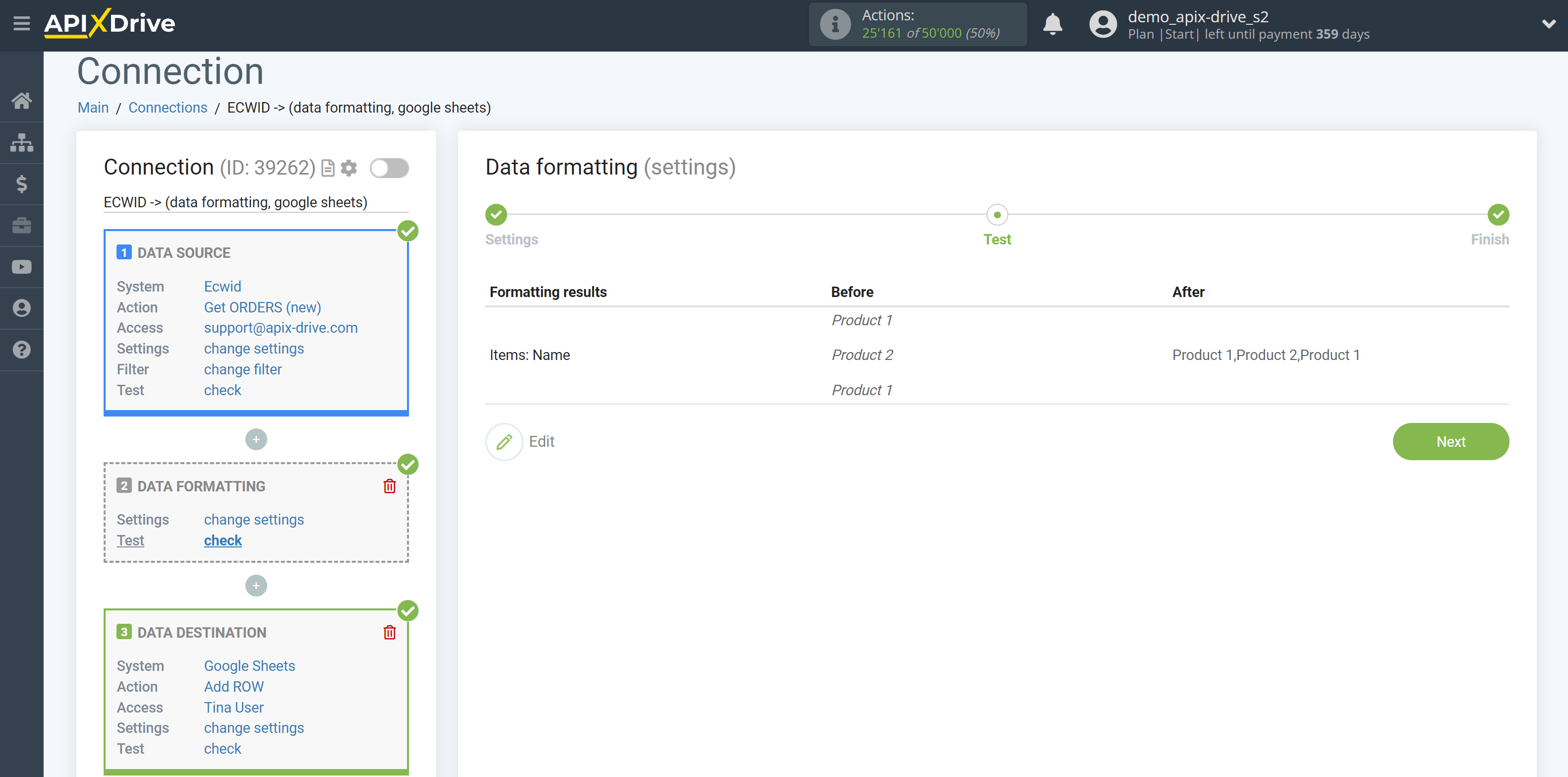1568x777 pixels.
Task: Change settings in Data Formatting
Action: [x=254, y=520]
